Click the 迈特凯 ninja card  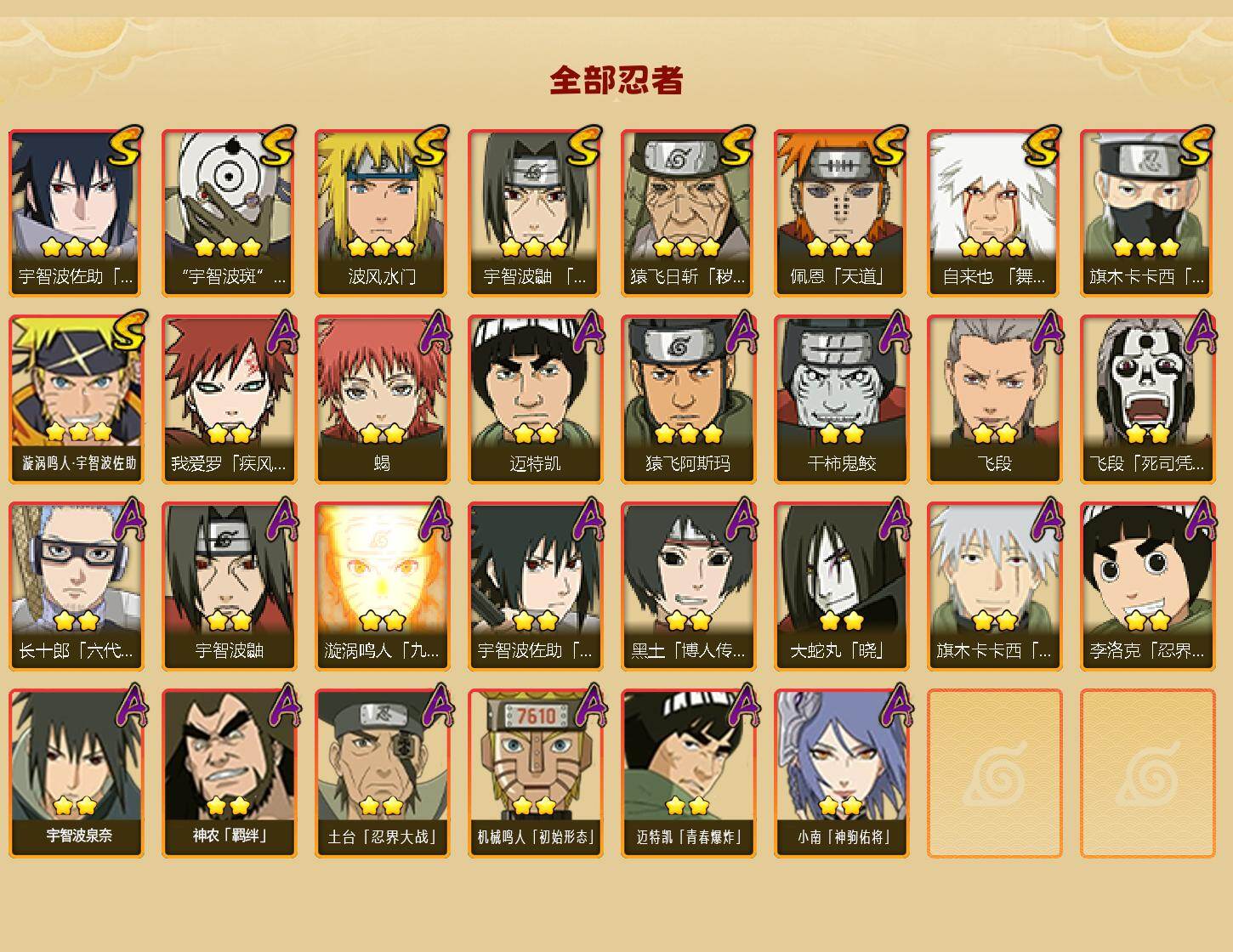[535, 399]
